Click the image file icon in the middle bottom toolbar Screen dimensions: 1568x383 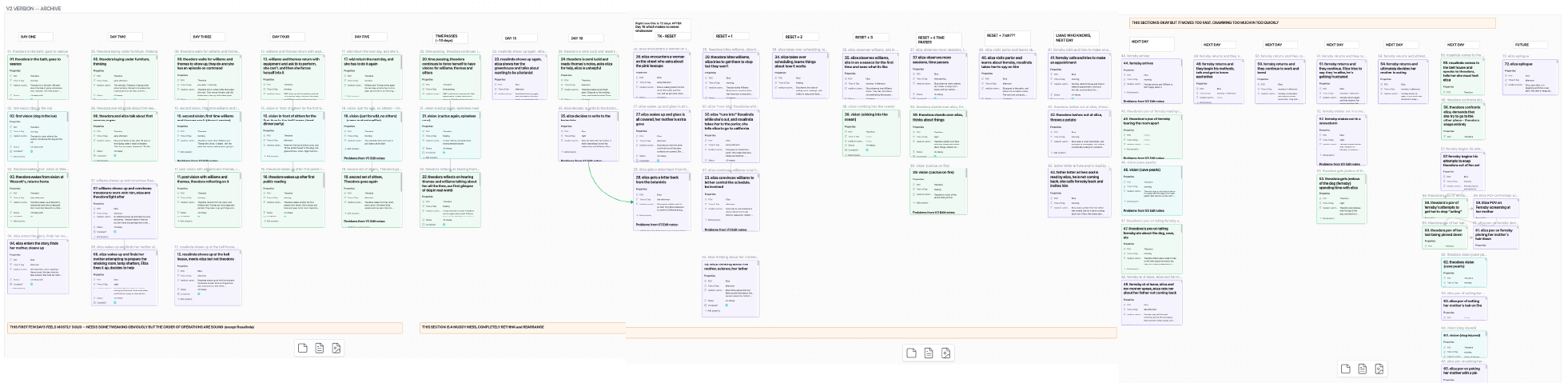pyautogui.click(x=945, y=353)
